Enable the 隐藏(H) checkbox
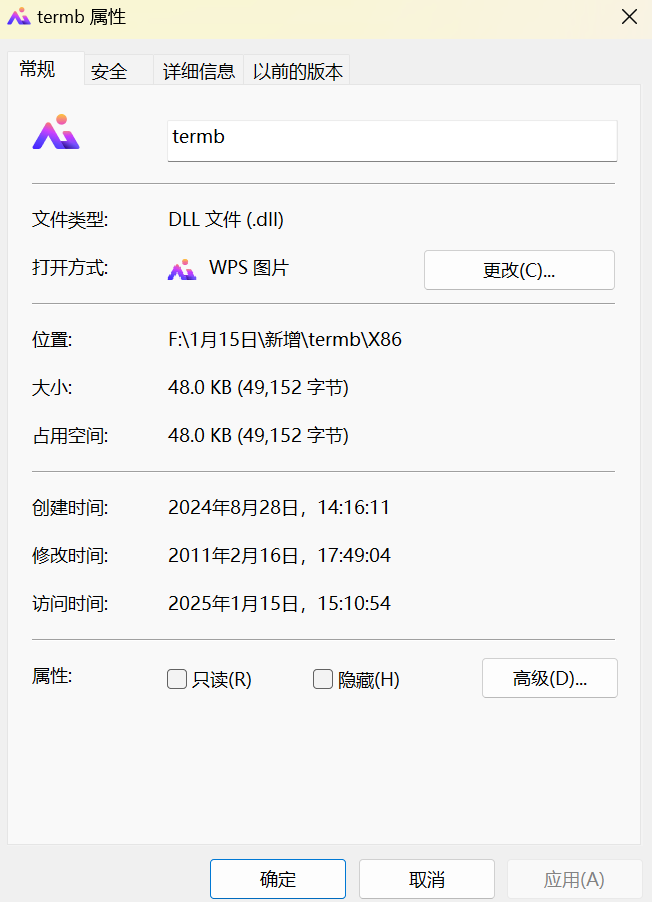652x902 pixels. pyautogui.click(x=322, y=679)
